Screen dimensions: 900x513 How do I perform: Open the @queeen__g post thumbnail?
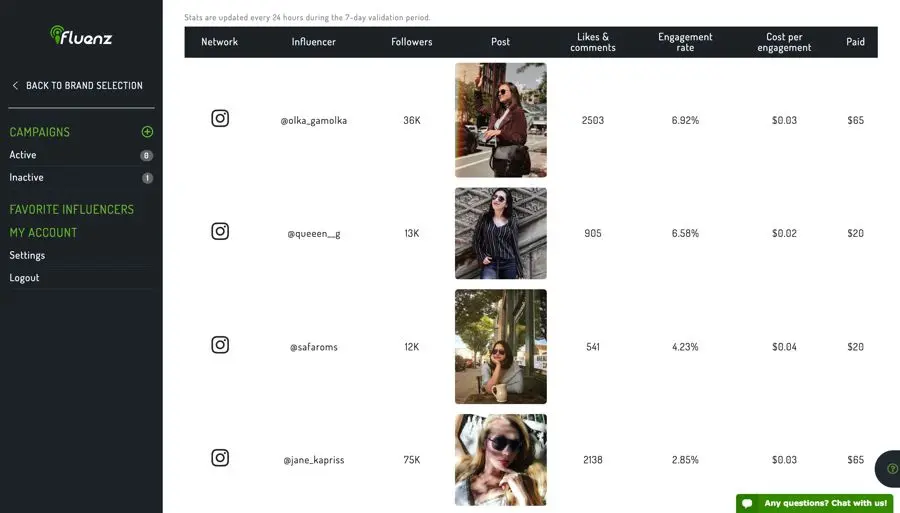(x=500, y=233)
